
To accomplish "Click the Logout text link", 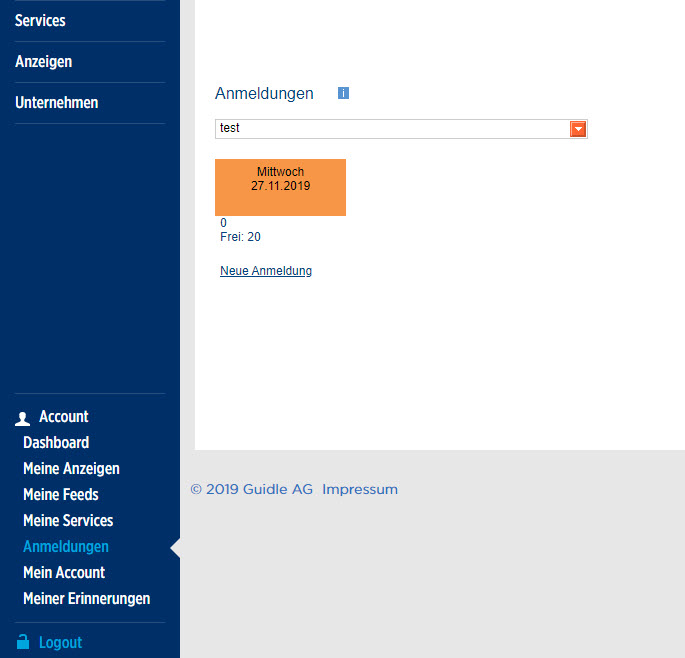I will pyautogui.click(x=60, y=642).
